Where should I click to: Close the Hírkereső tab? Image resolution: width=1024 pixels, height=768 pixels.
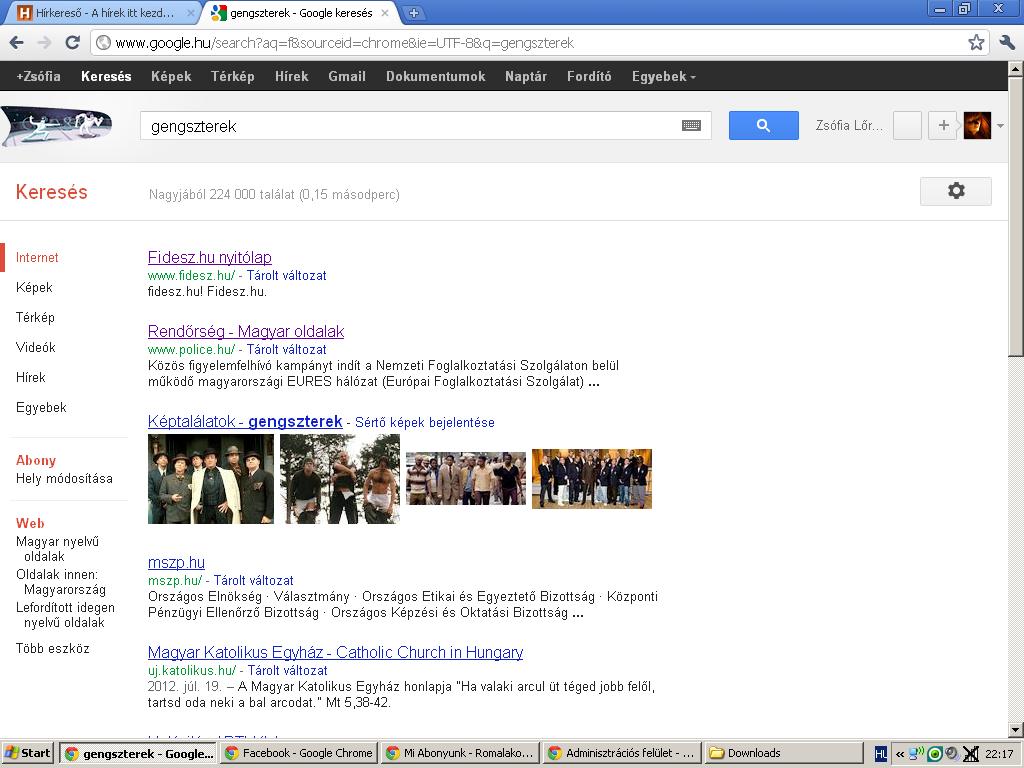(x=190, y=13)
